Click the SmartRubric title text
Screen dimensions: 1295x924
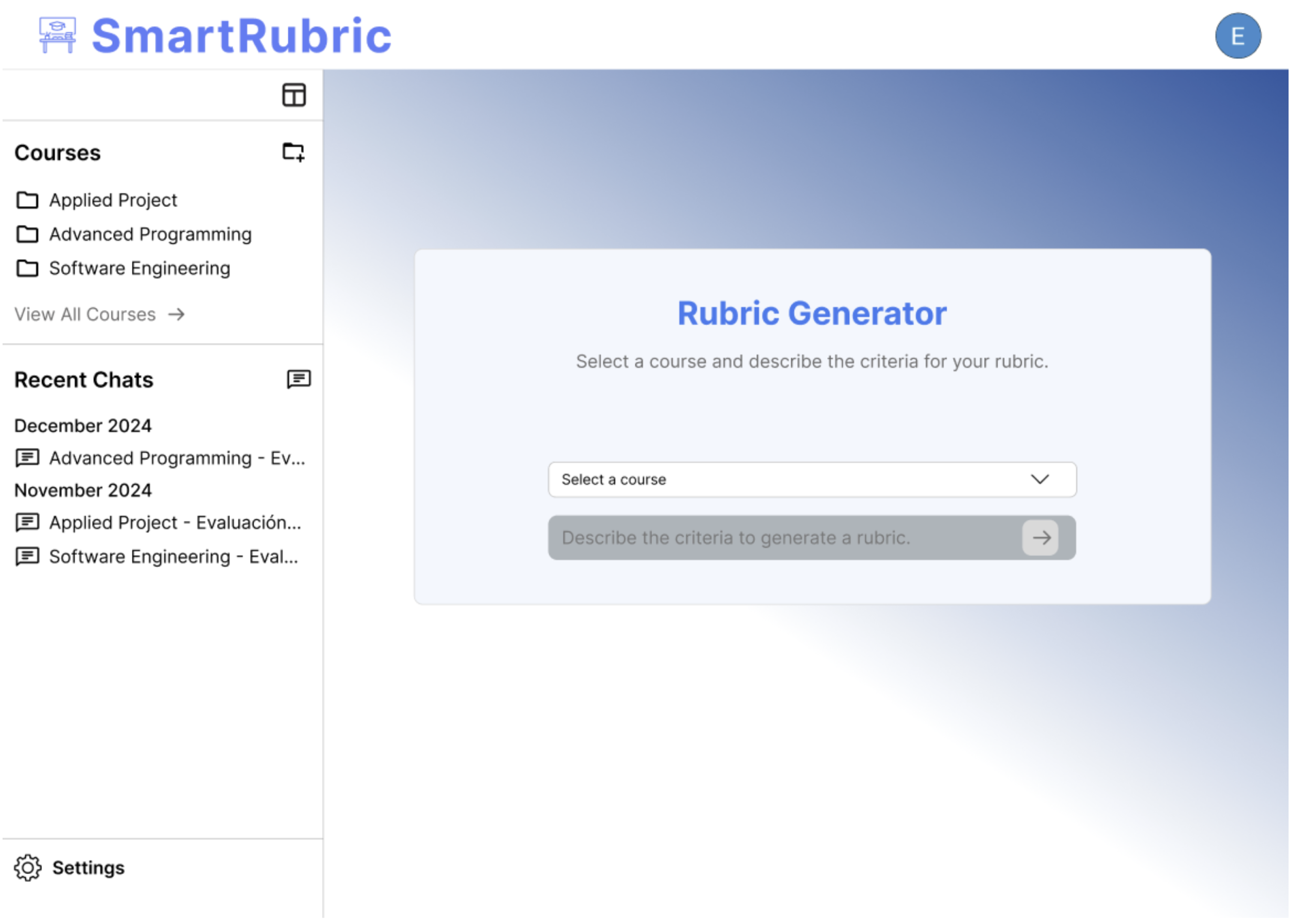point(242,36)
